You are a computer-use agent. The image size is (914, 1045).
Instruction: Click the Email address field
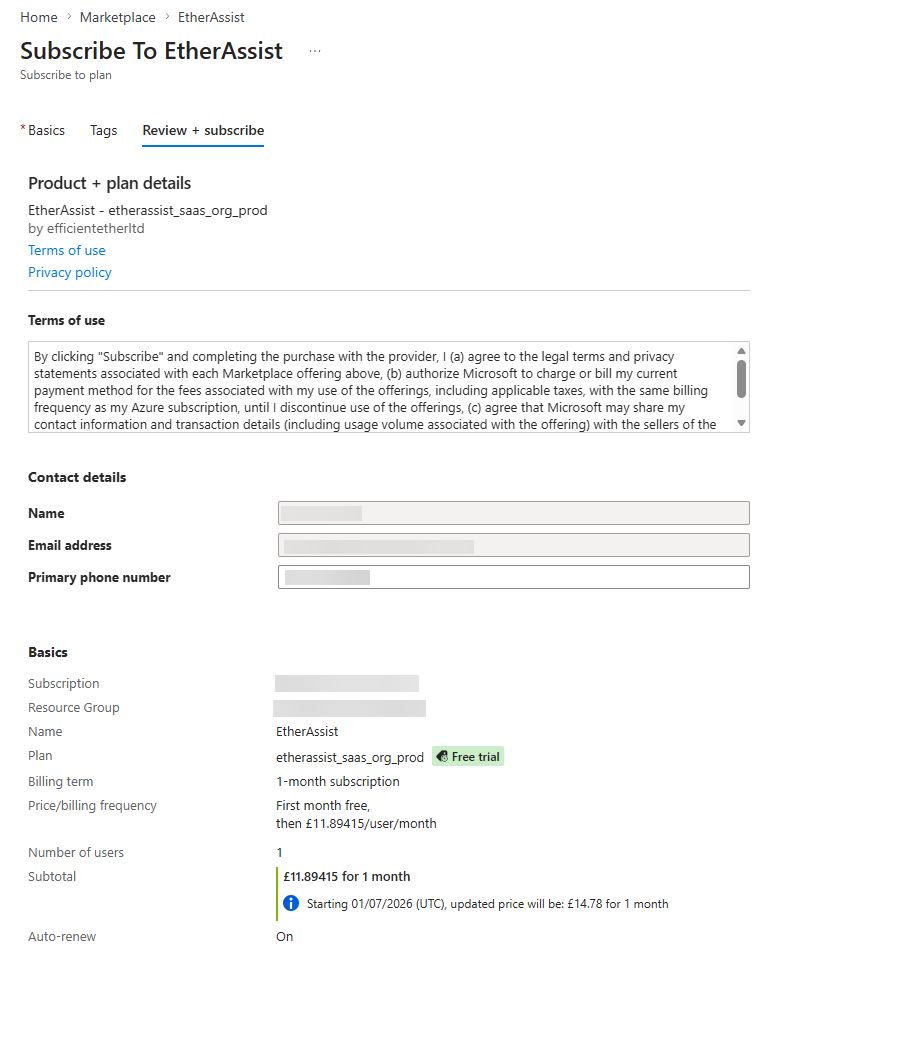point(513,545)
